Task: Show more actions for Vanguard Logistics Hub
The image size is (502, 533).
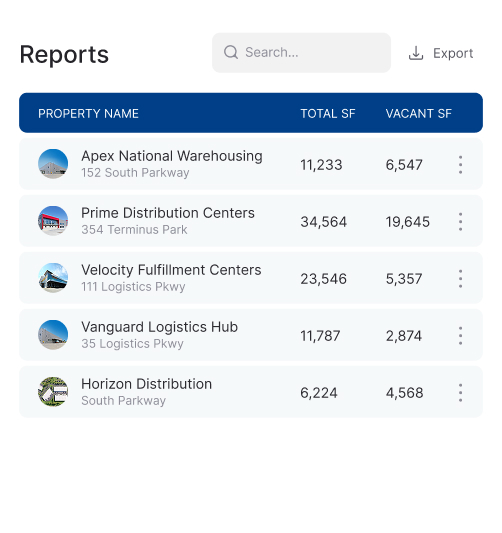Action: [x=461, y=336]
